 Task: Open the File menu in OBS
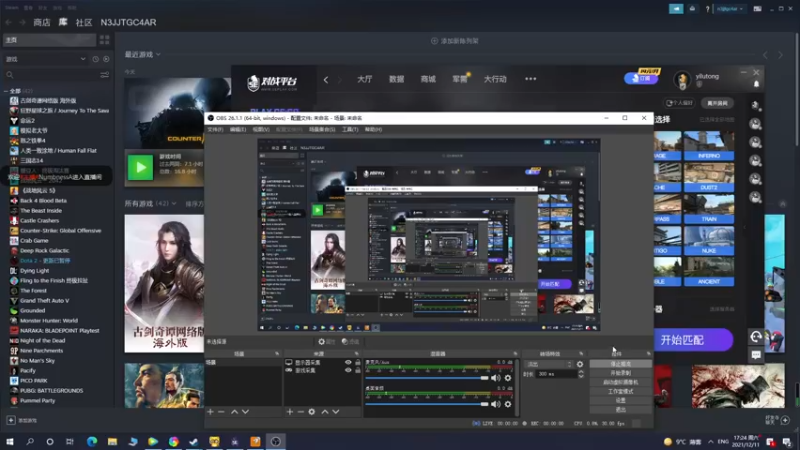[x=215, y=130]
